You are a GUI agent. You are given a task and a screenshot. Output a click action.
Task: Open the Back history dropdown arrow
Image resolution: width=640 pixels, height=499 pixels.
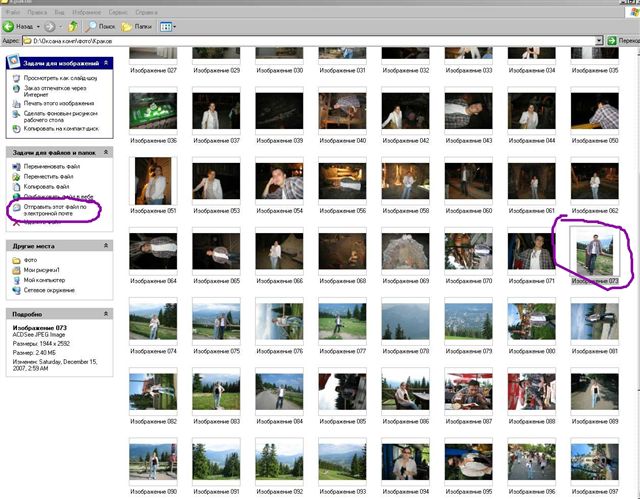coord(38,27)
